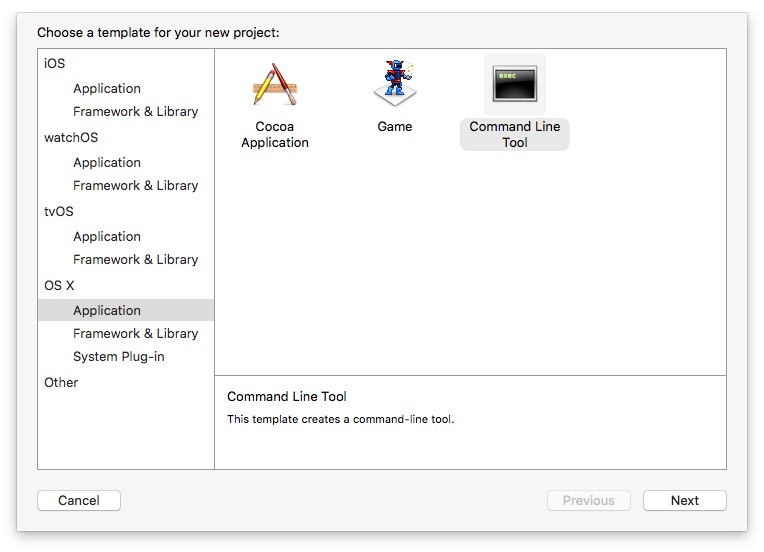Select Framework & Library under OS X

tap(135, 334)
